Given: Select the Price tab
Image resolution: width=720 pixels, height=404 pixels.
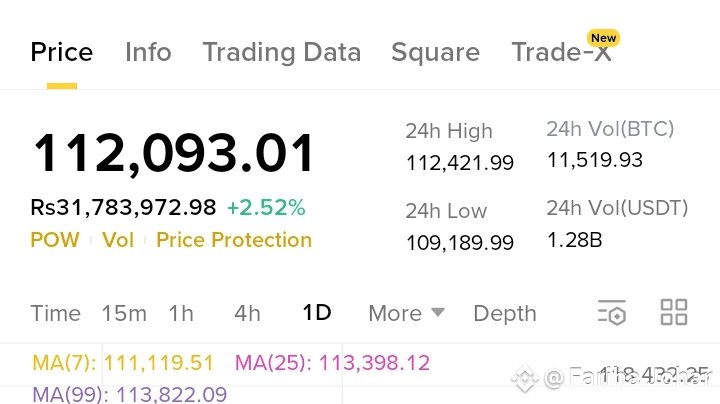Looking at the screenshot, I should pos(62,52).
